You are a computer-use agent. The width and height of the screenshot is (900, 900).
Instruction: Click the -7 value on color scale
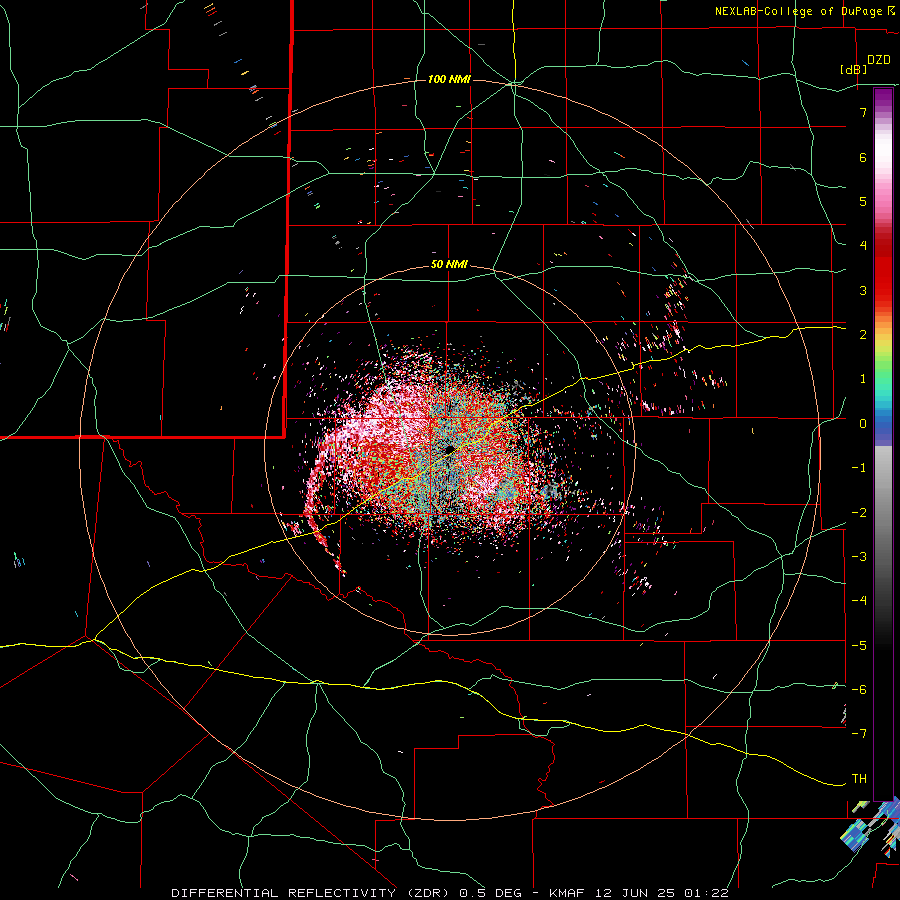pos(859,734)
